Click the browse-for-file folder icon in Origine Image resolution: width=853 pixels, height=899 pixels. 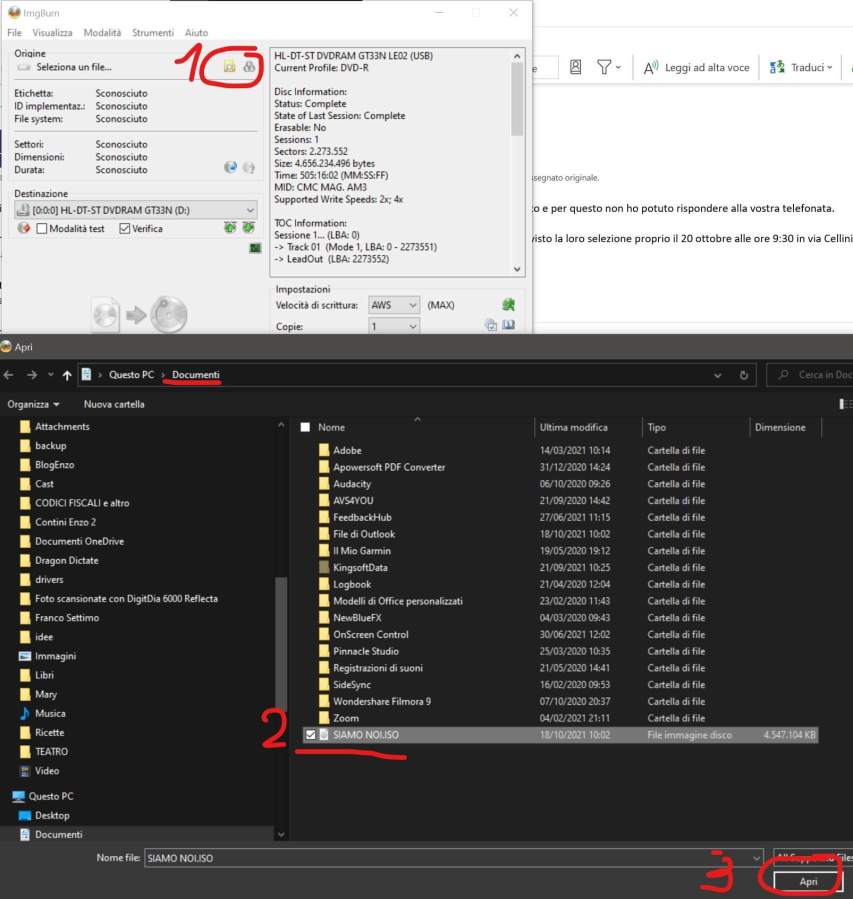[x=229, y=67]
